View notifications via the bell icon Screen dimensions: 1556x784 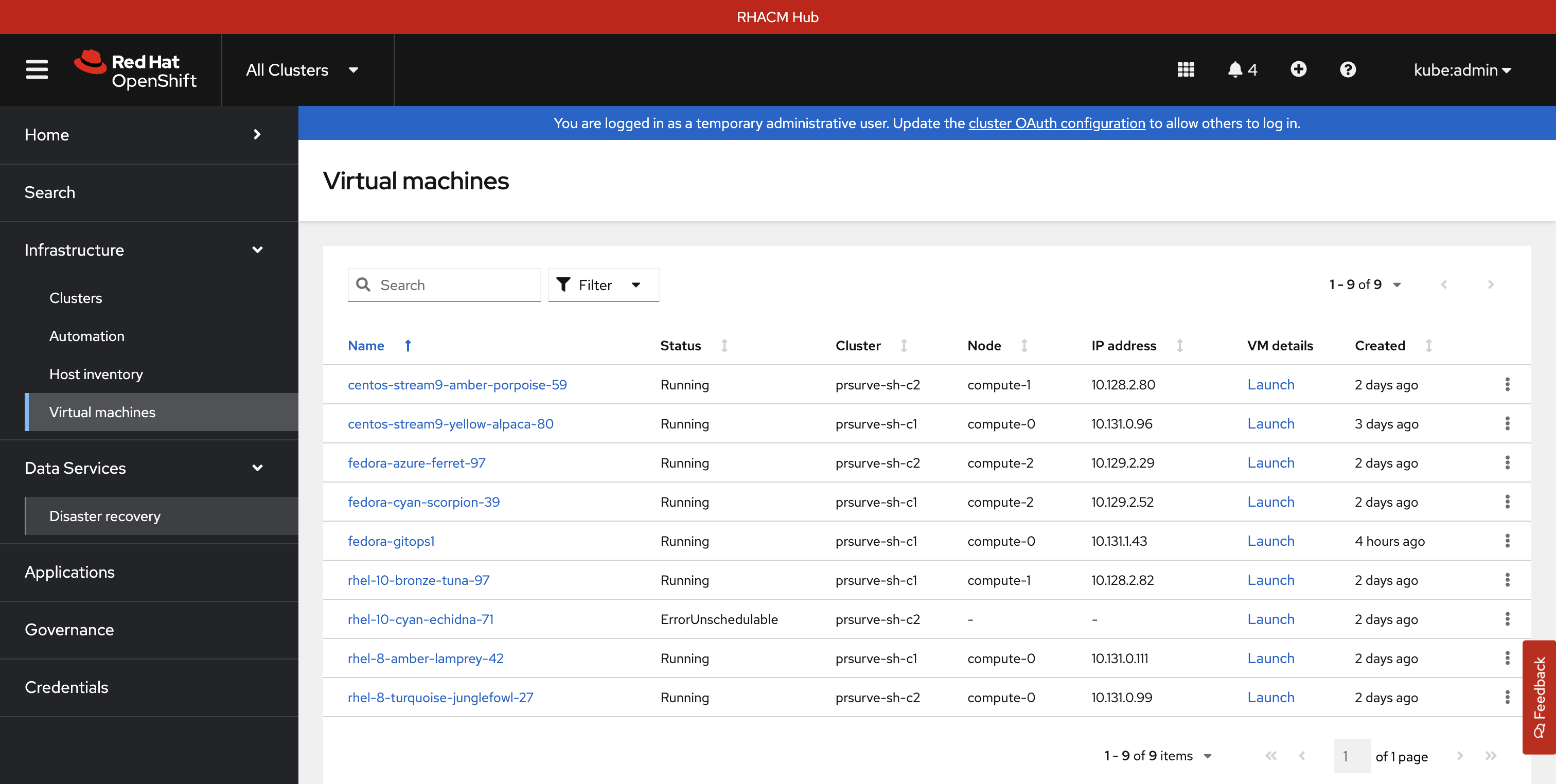pyautogui.click(x=1236, y=69)
